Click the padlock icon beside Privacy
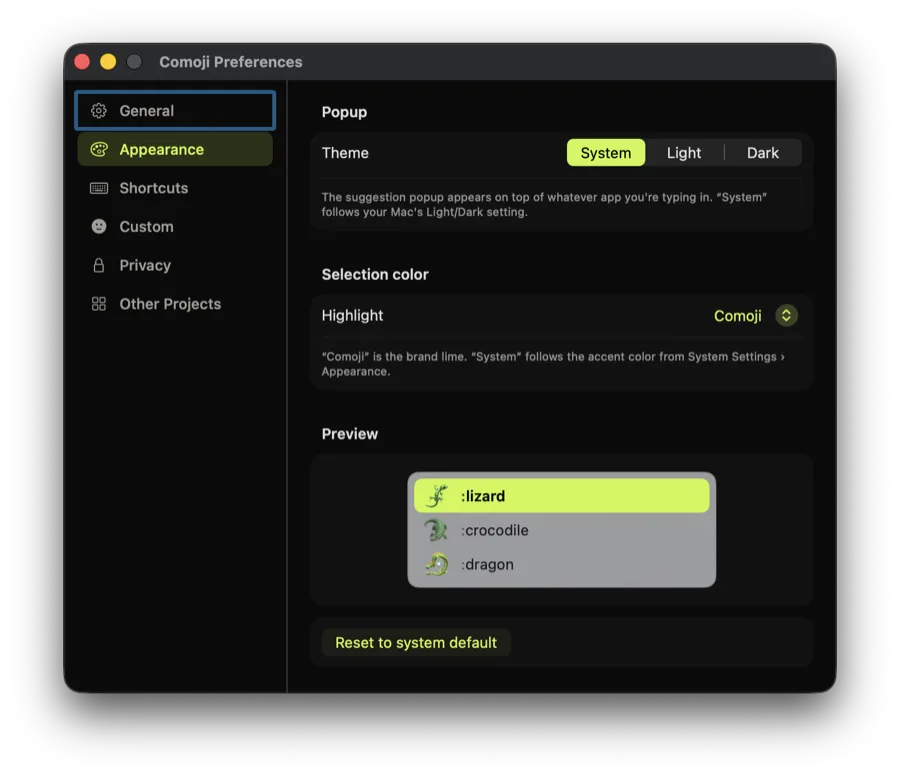Image resolution: width=900 pixels, height=777 pixels. point(99,265)
